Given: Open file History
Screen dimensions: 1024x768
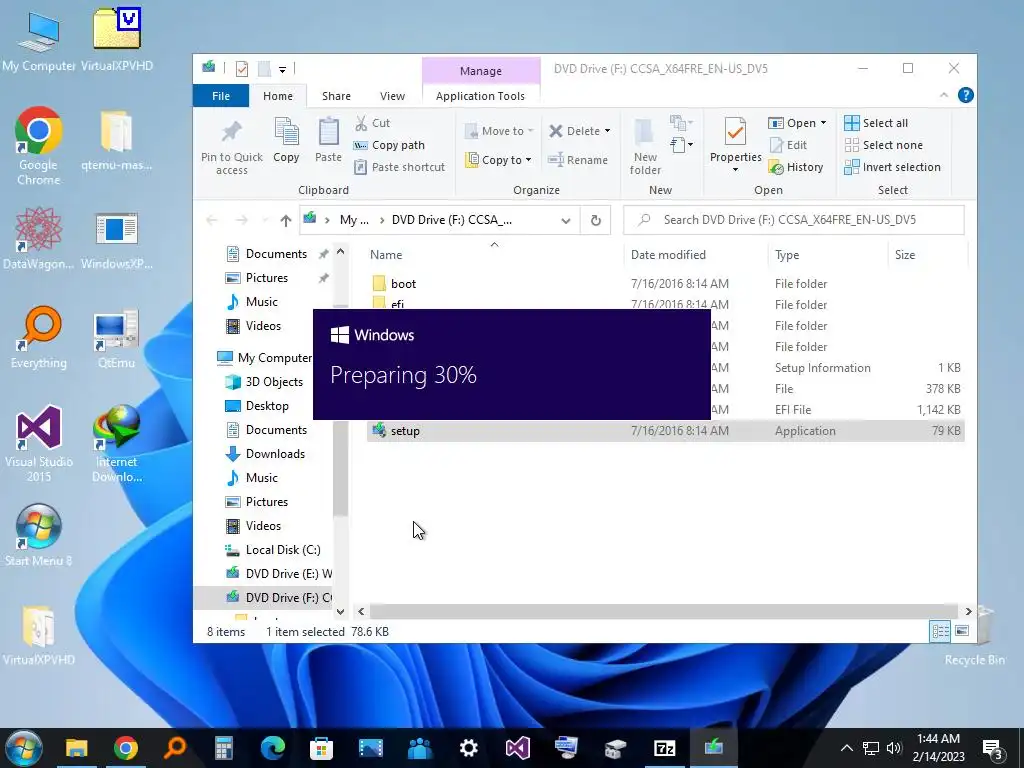Looking at the screenshot, I should click(795, 167).
